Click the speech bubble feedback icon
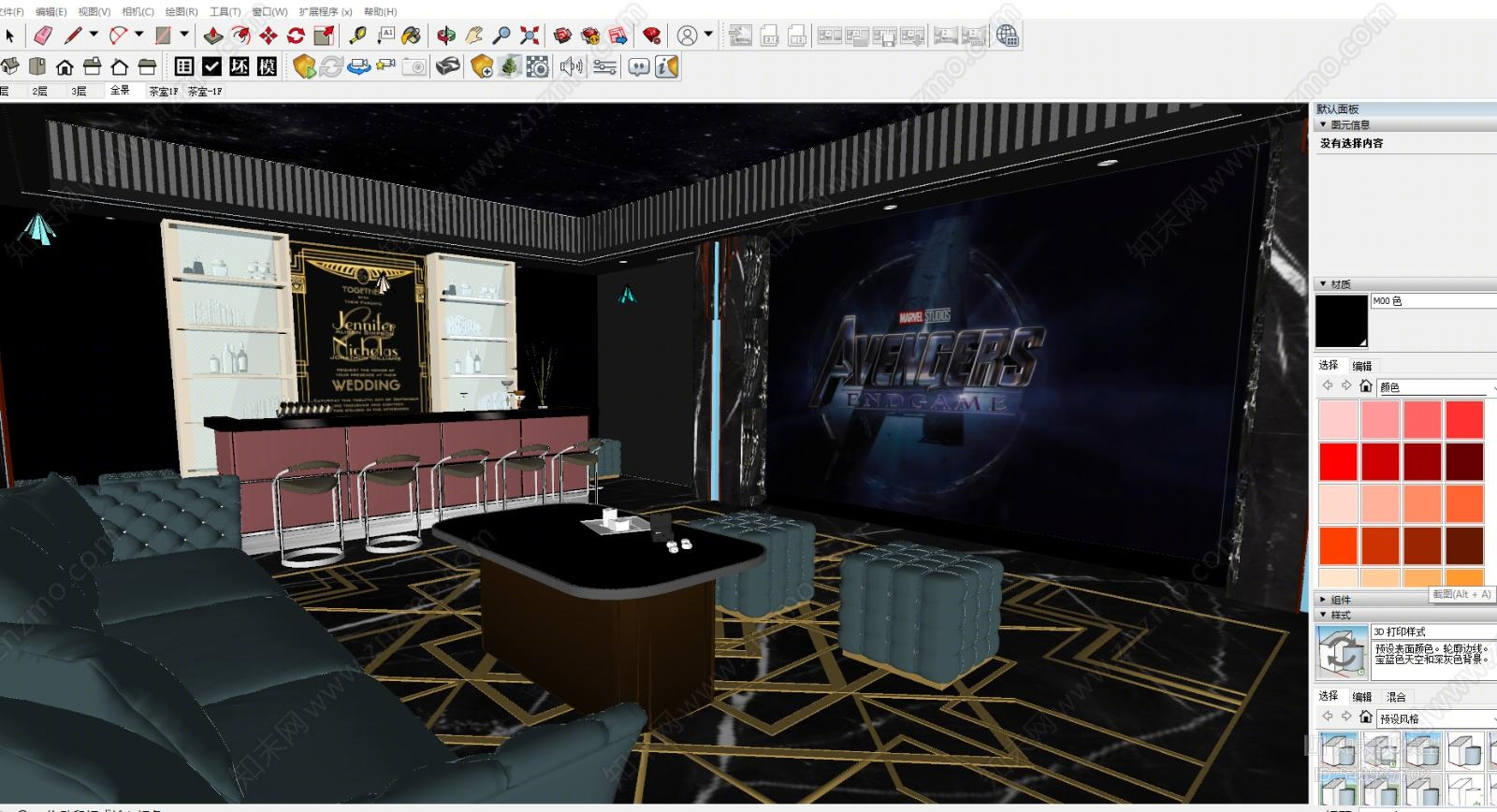Viewport: 1497px width, 812px height. pyautogui.click(x=639, y=66)
